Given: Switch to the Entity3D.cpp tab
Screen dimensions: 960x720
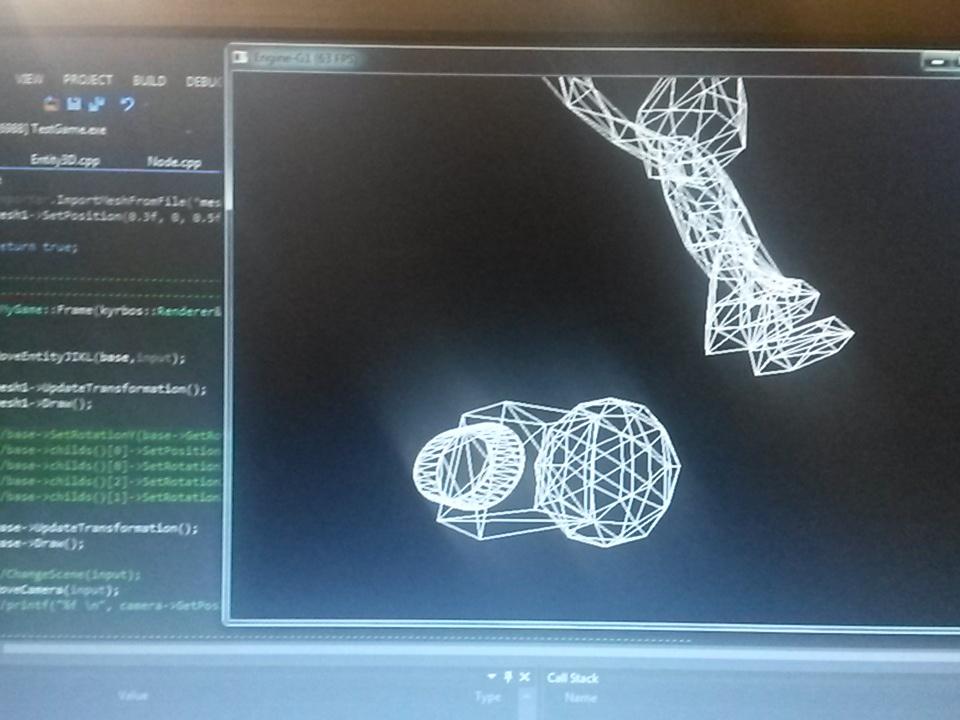Looking at the screenshot, I should coord(65,160).
